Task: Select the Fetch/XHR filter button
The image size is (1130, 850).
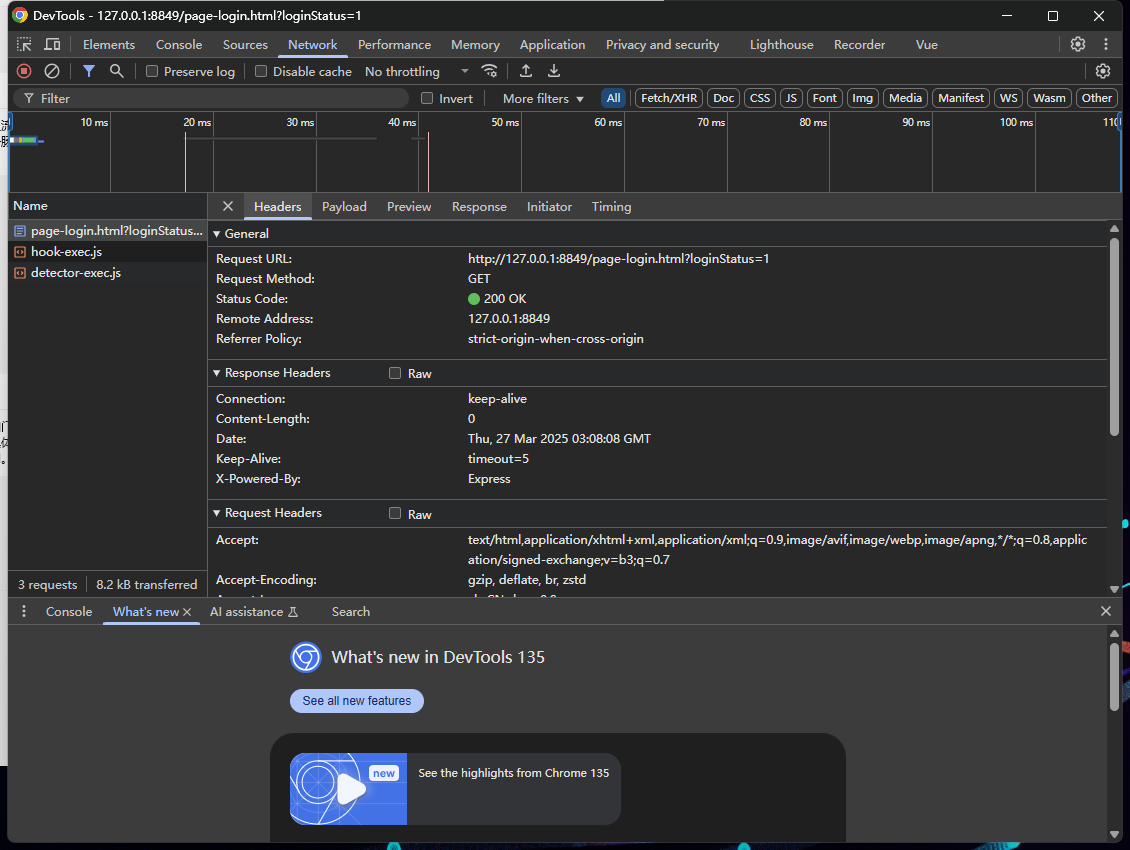Action: 669,98
